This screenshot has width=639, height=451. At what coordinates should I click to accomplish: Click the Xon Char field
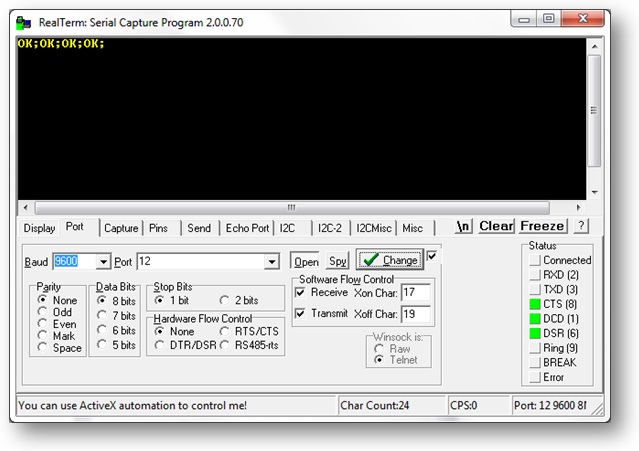(x=416, y=292)
